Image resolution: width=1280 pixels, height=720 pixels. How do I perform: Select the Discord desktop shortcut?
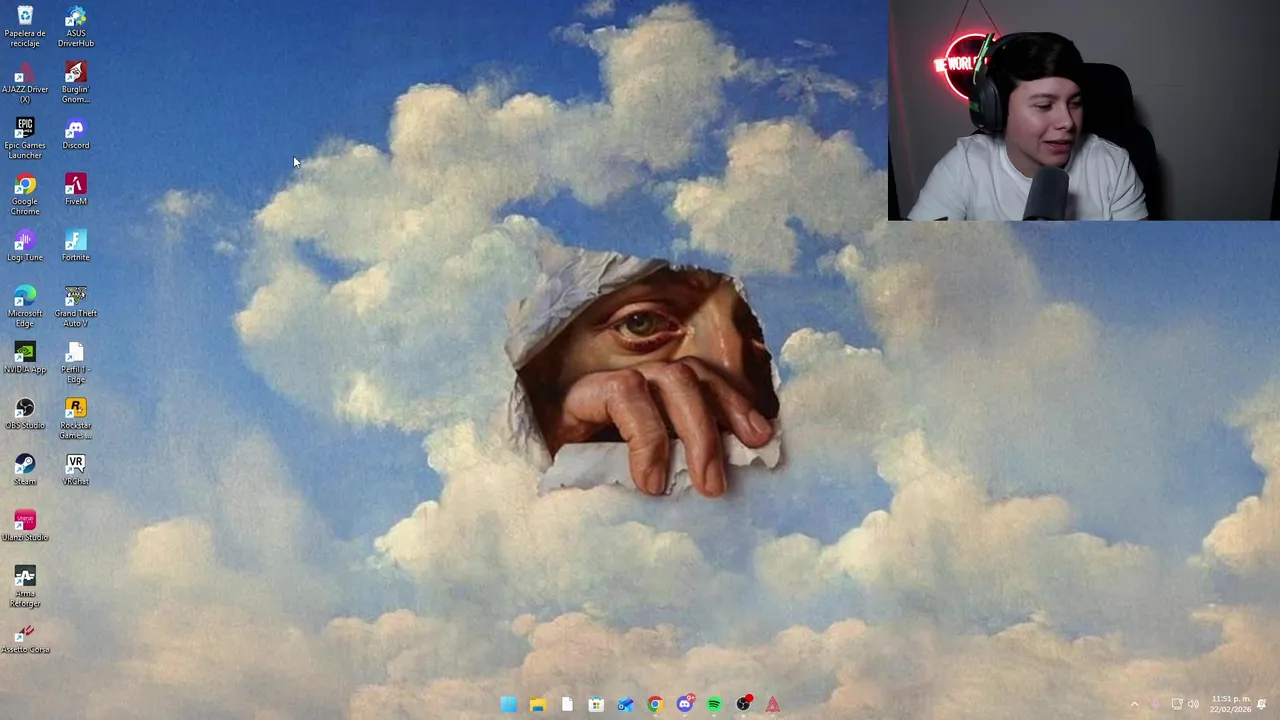(x=75, y=135)
